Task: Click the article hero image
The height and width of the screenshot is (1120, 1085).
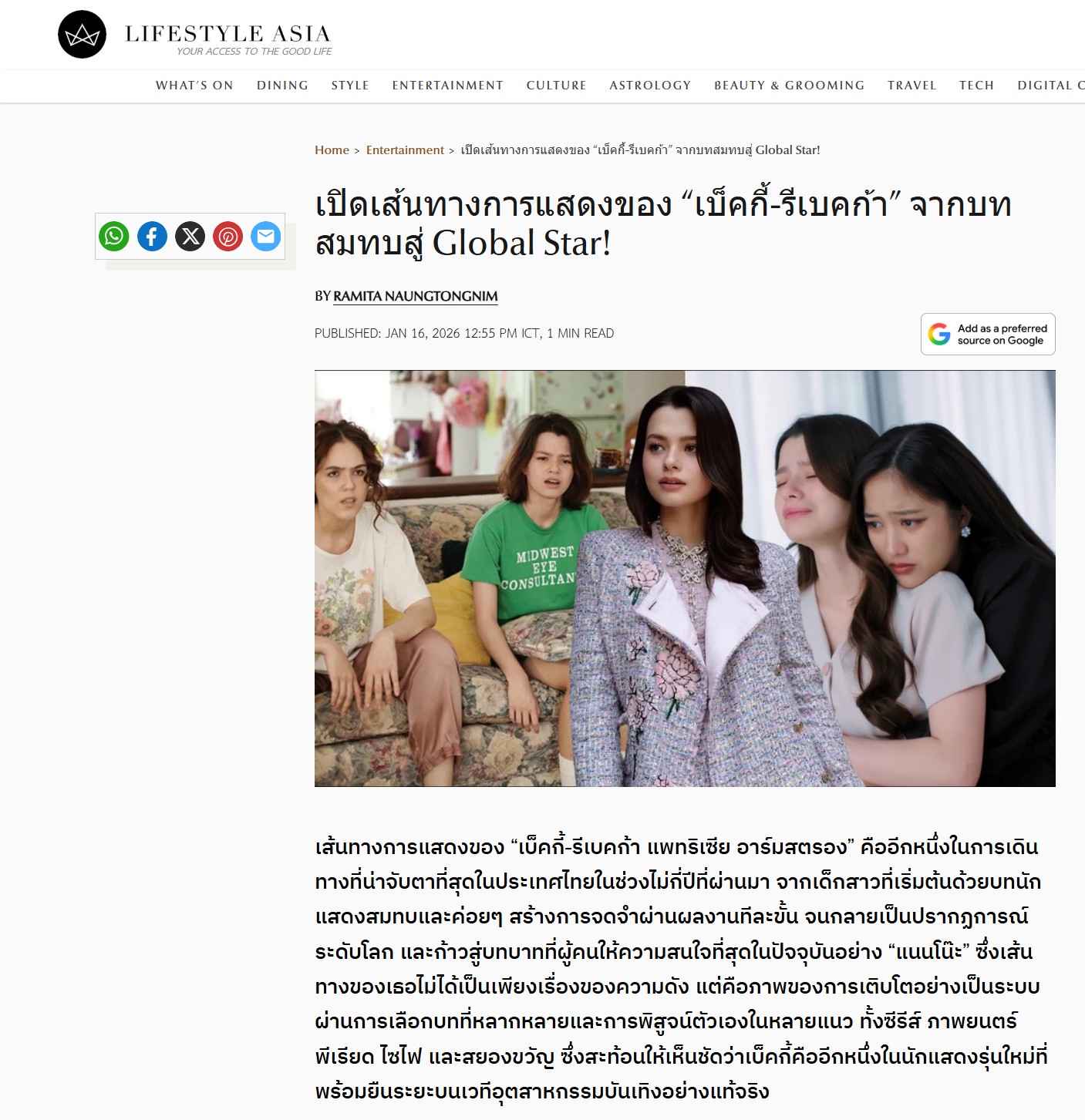Action: tap(685, 578)
